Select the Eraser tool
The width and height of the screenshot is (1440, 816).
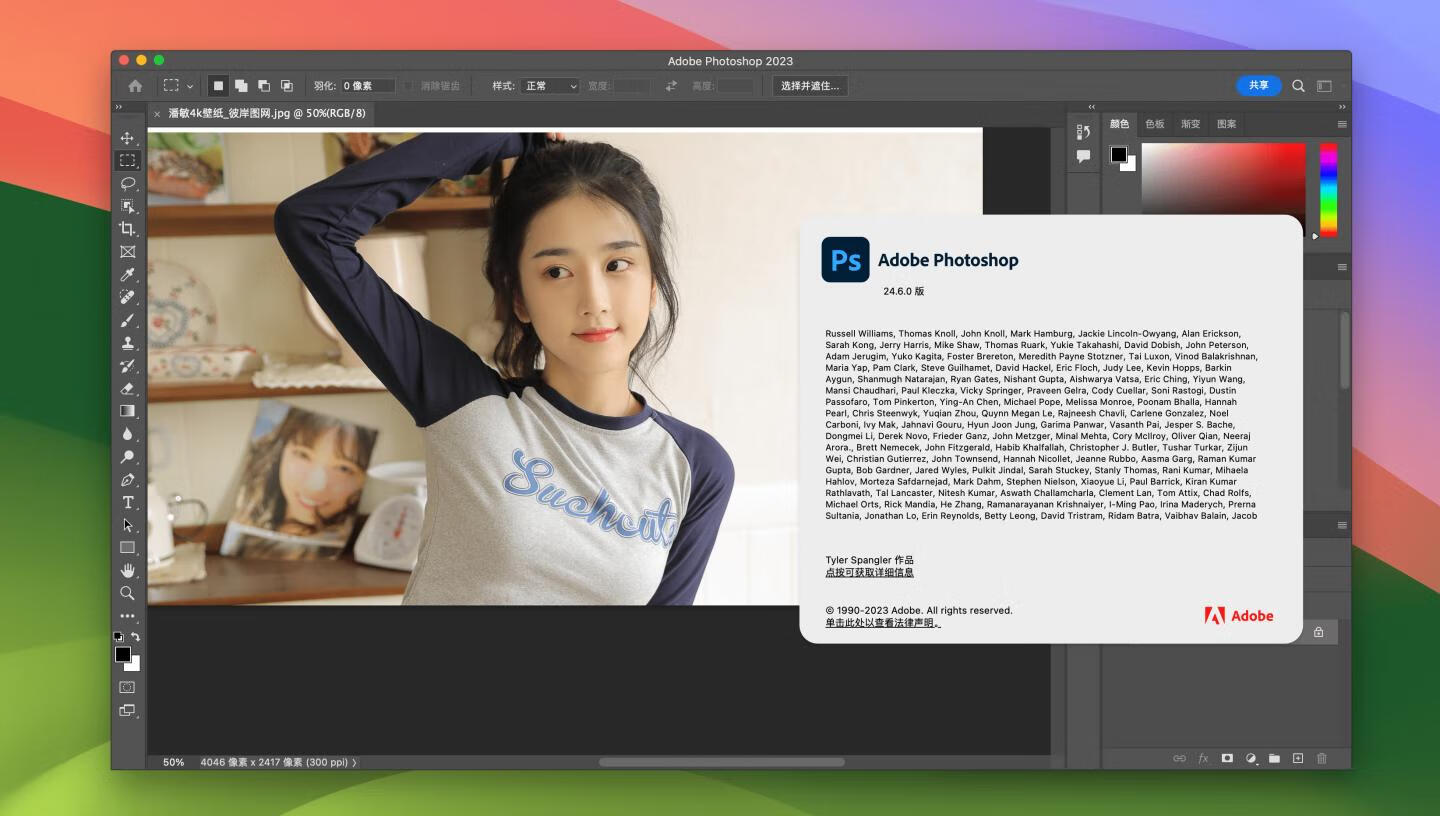[127, 388]
